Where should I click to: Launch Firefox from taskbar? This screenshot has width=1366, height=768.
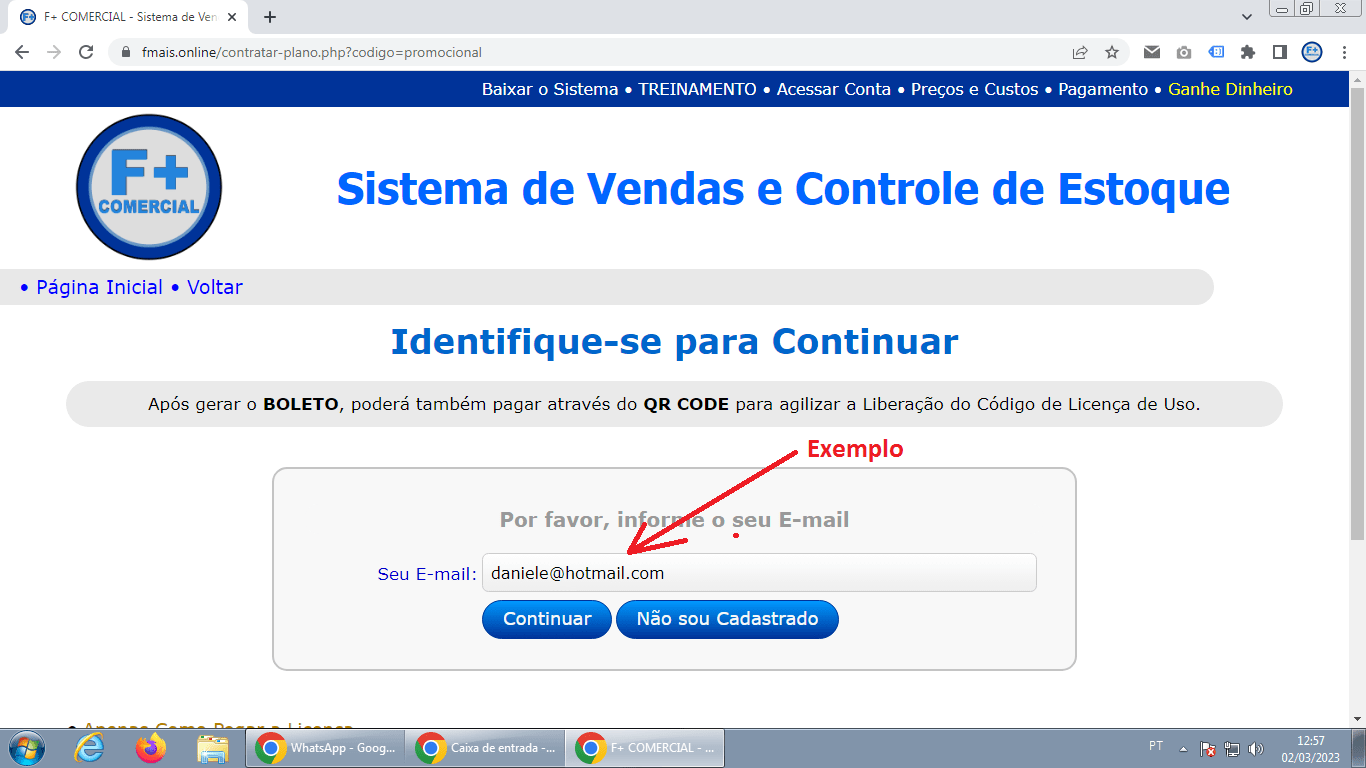point(151,748)
